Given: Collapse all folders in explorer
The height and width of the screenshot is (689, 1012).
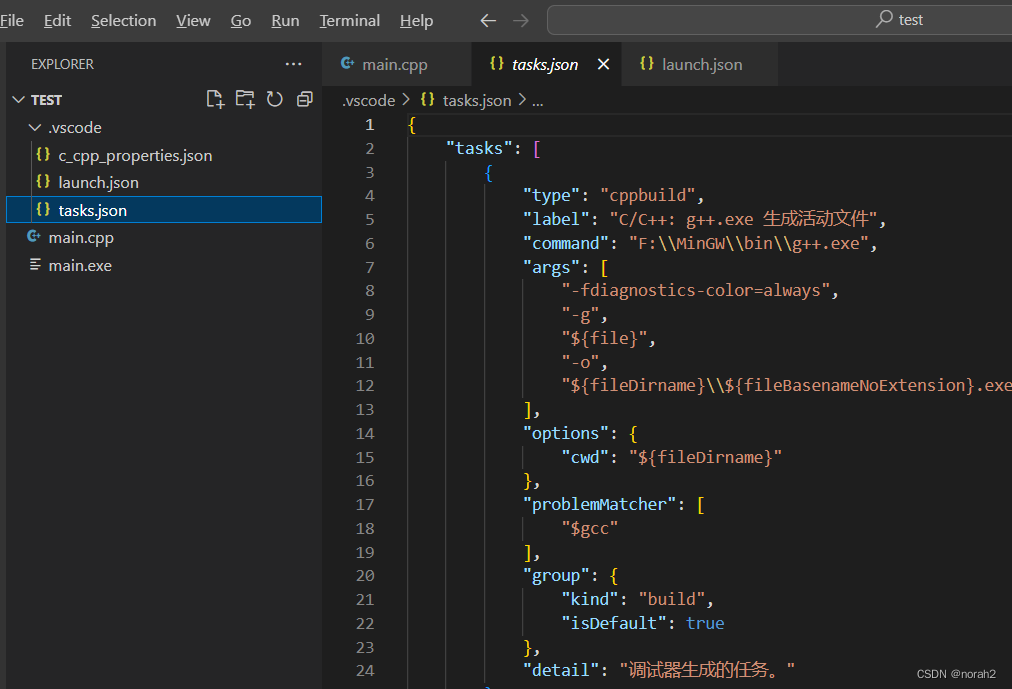Looking at the screenshot, I should pos(305,99).
